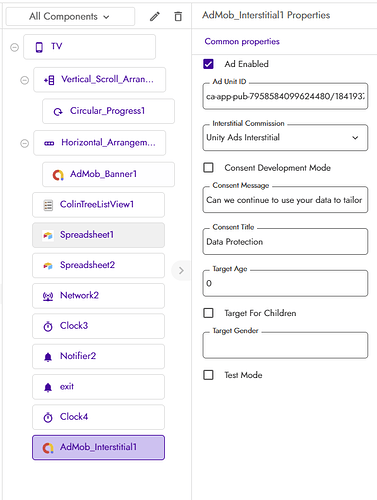Screen dimensions: 377x500
Task: Select Circular_Progress1 in the tree
Action: [x=108, y=111]
